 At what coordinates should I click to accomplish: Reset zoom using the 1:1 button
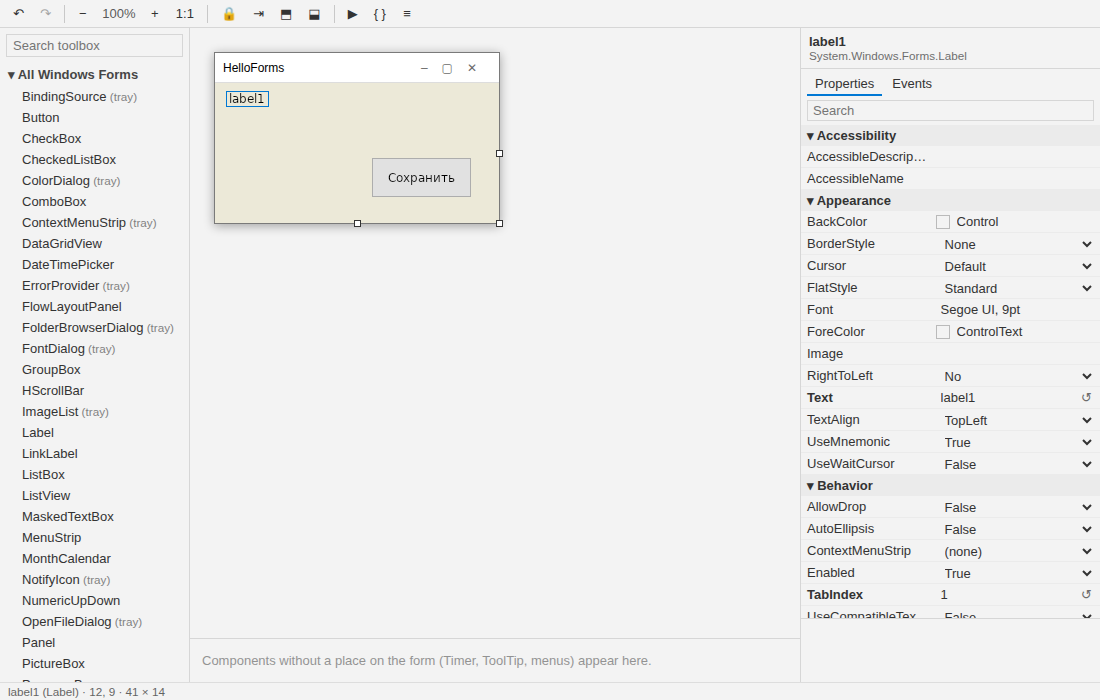pos(185,13)
